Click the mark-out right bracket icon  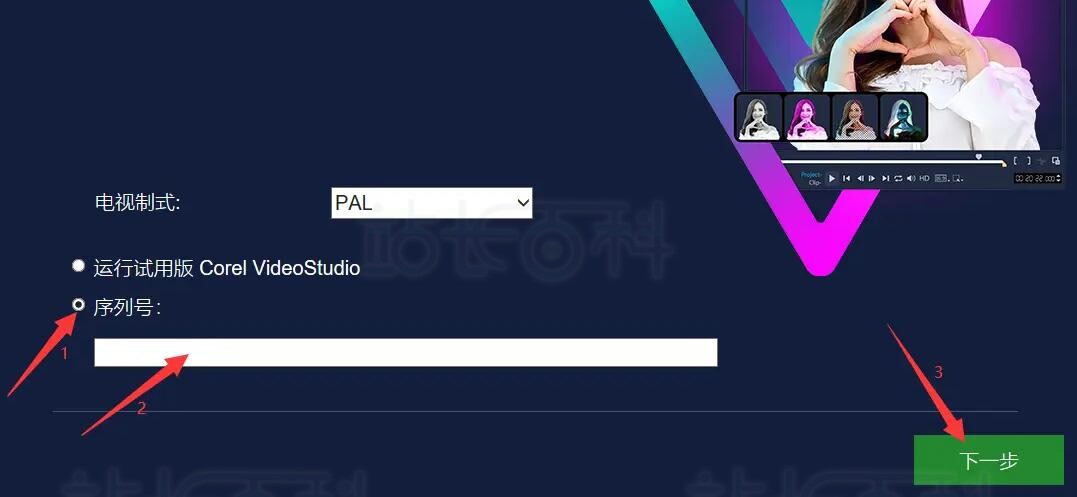click(1029, 161)
